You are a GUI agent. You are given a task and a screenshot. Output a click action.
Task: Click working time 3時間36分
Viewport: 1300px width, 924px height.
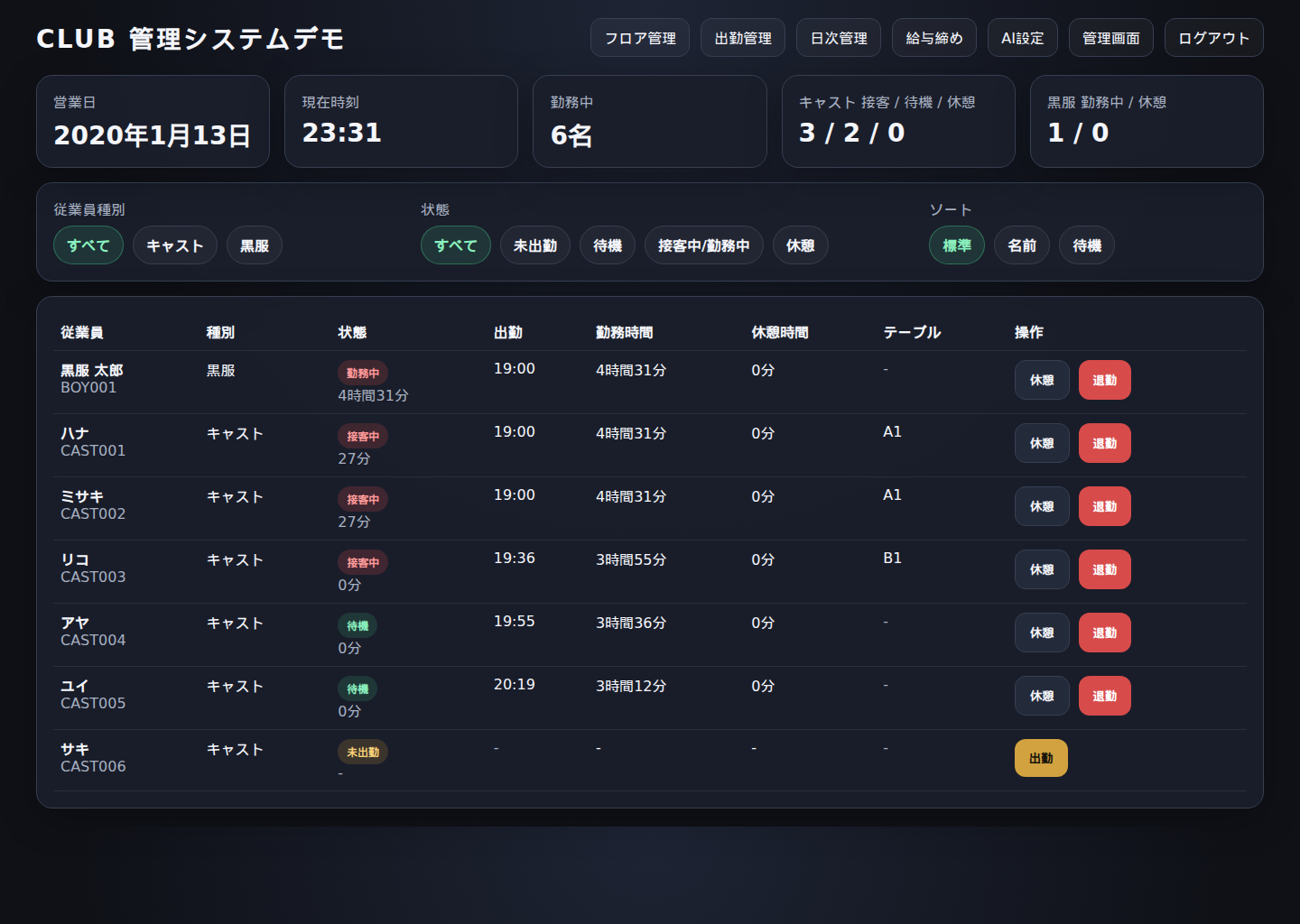point(631,623)
